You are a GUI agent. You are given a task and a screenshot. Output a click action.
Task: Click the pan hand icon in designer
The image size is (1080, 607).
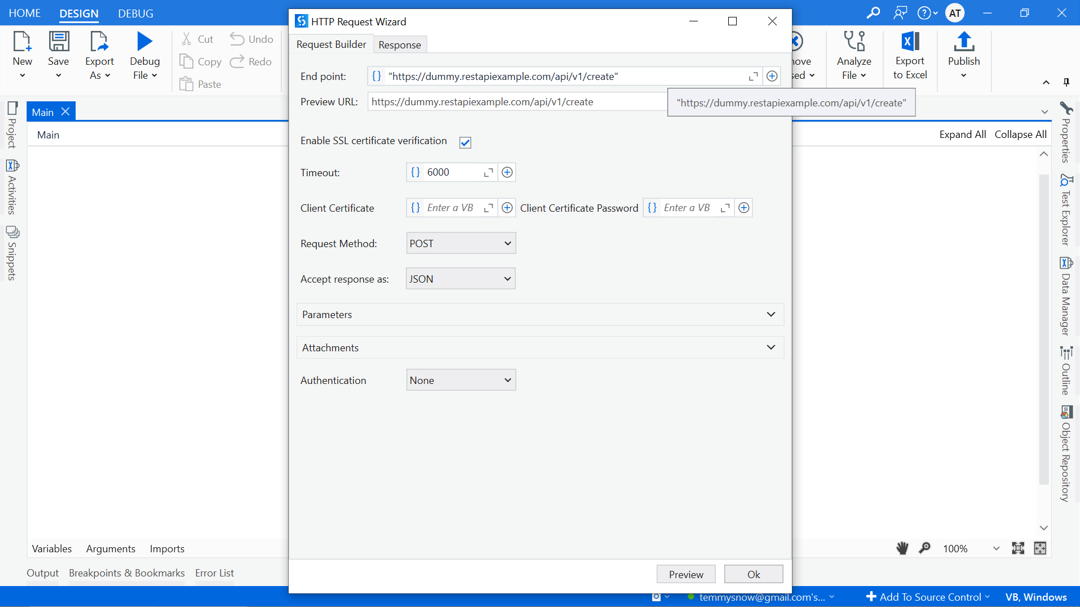coord(902,548)
